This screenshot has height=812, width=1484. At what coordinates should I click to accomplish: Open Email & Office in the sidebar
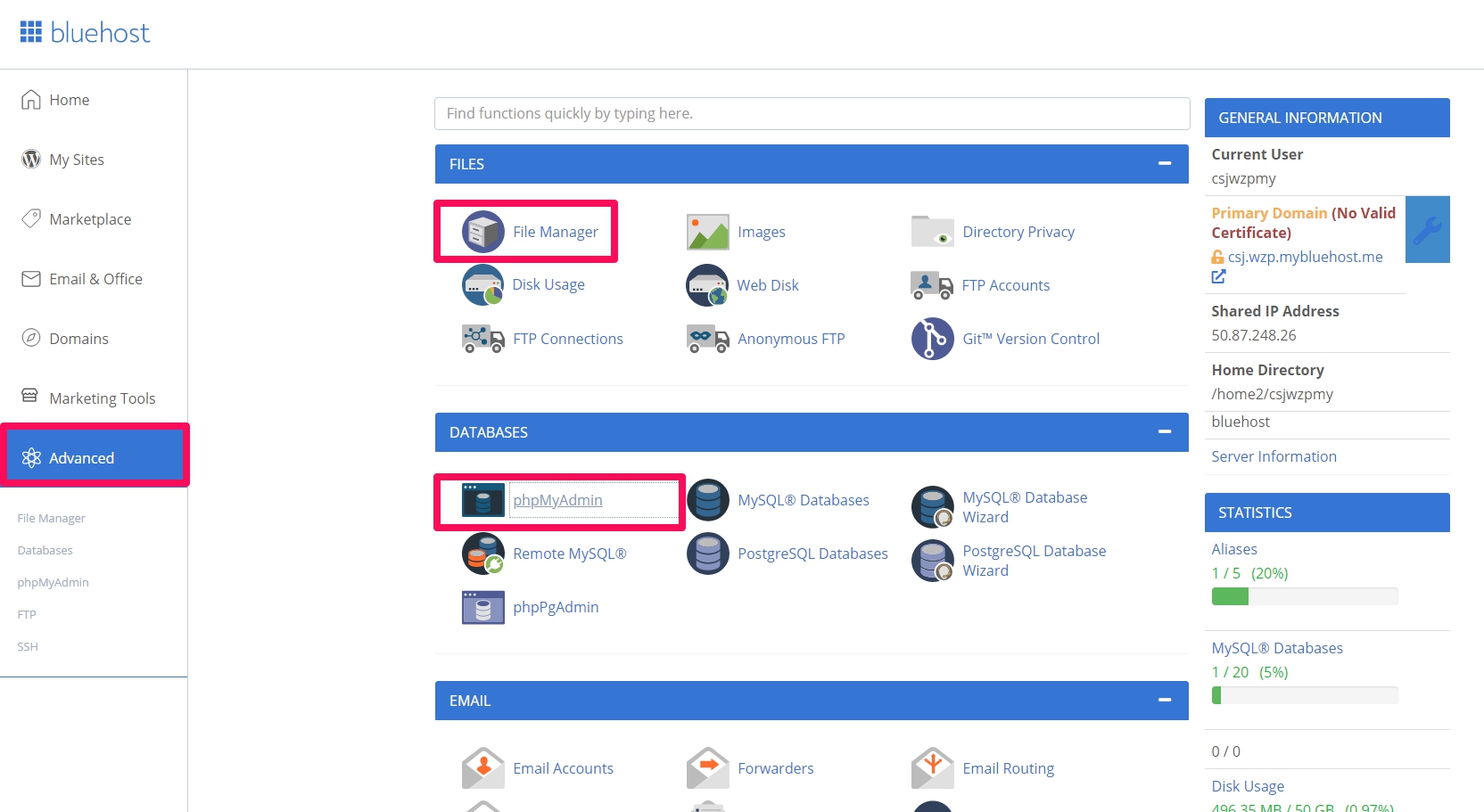point(94,279)
